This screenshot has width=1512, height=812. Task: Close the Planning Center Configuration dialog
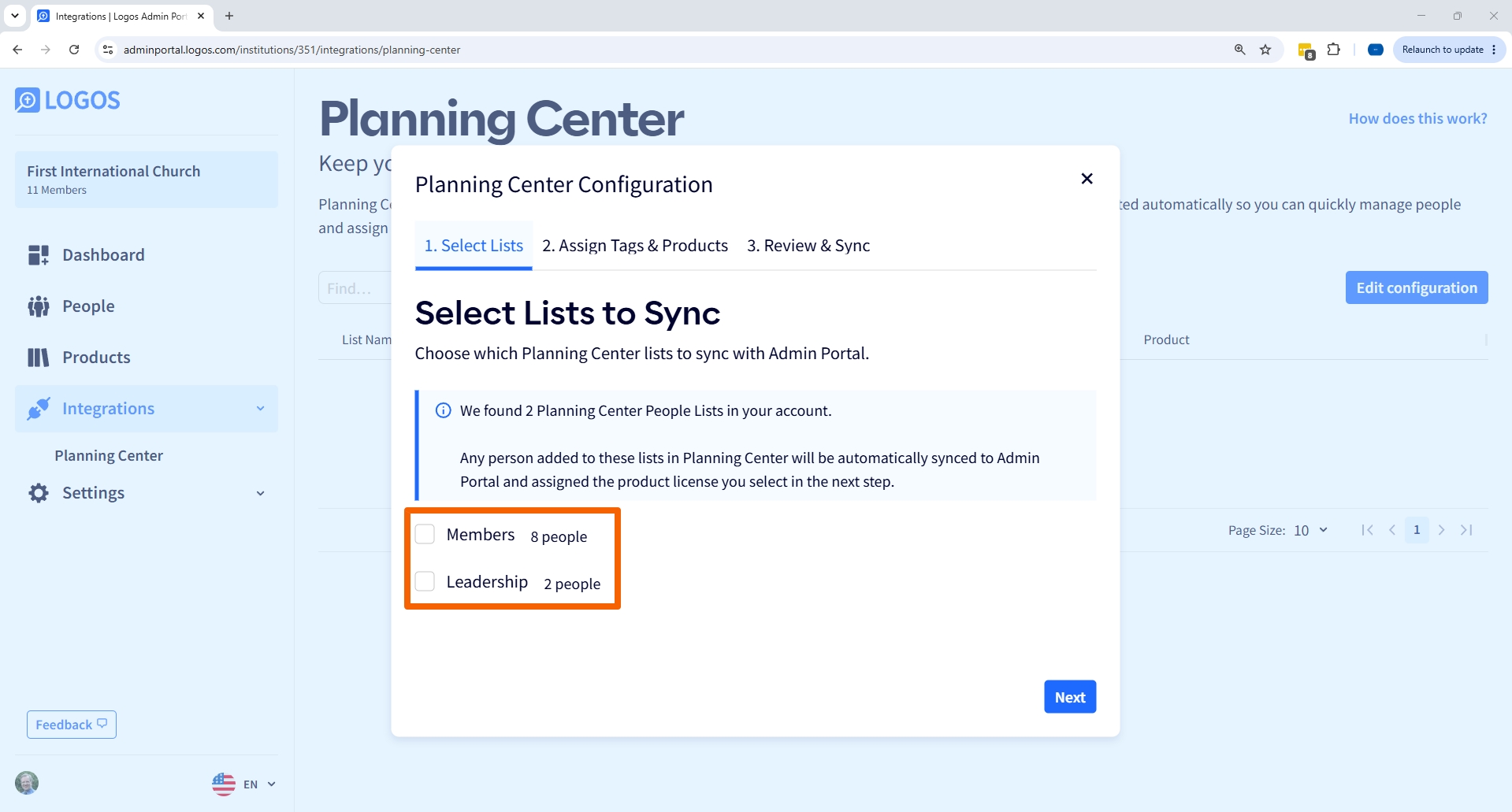[1087, 179]
